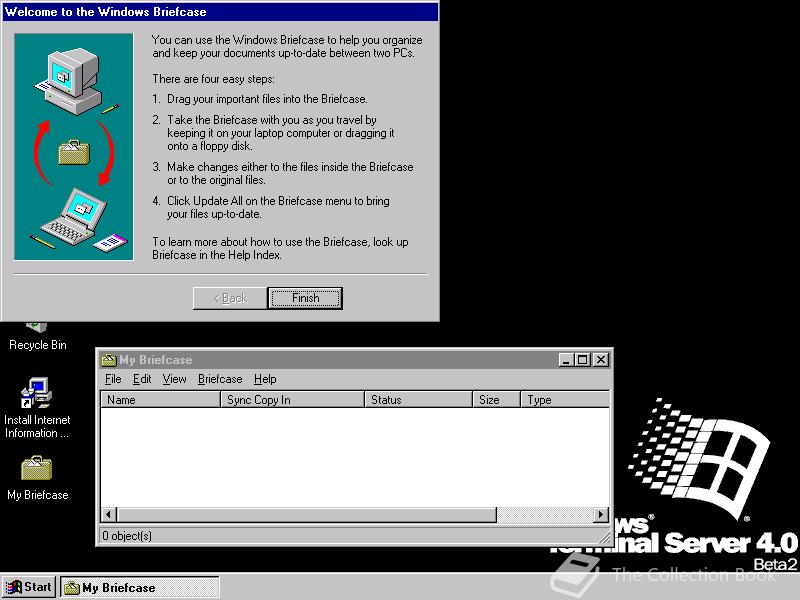
Task: Close the My Briefcase window
Action: click(x=601, y=360)
